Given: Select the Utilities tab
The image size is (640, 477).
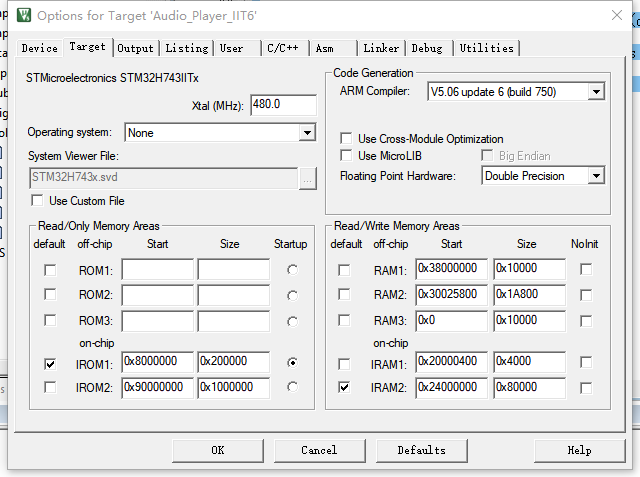Looking at the screenshot, I should pyautogui.click(x=487, y=48).
